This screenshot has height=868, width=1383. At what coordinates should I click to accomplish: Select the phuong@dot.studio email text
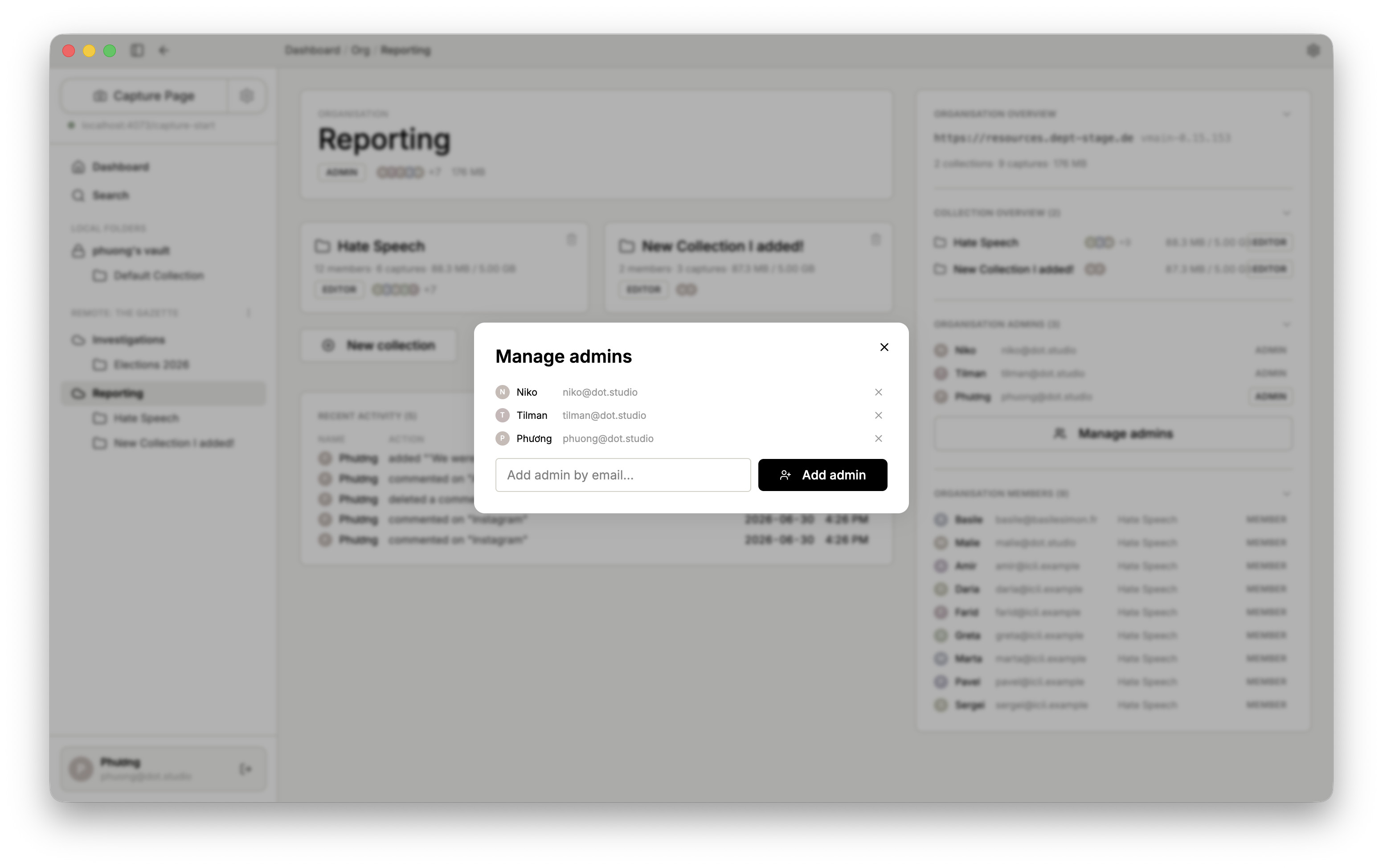pos(608,438)
